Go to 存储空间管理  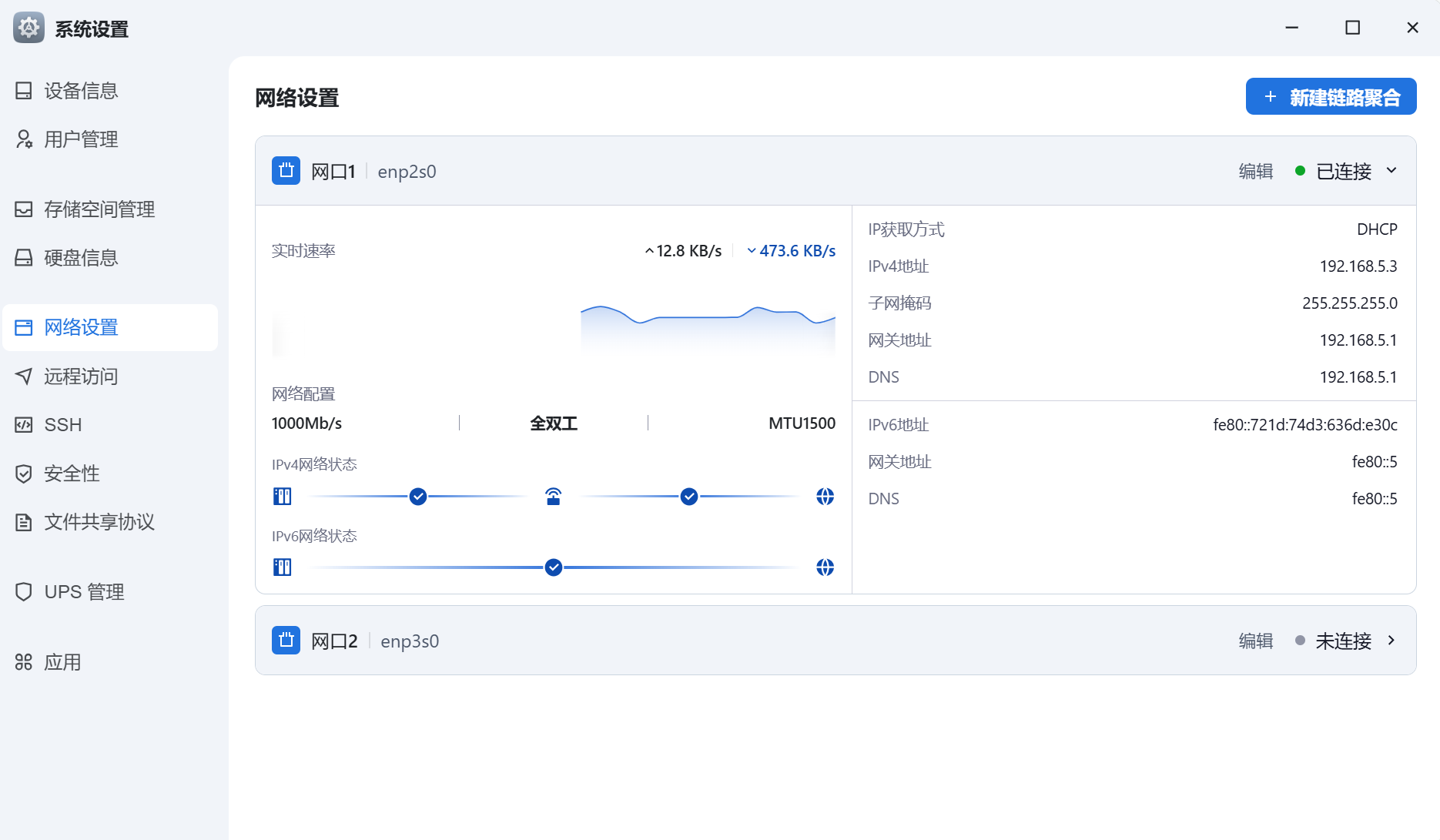(x=110, y=209)
